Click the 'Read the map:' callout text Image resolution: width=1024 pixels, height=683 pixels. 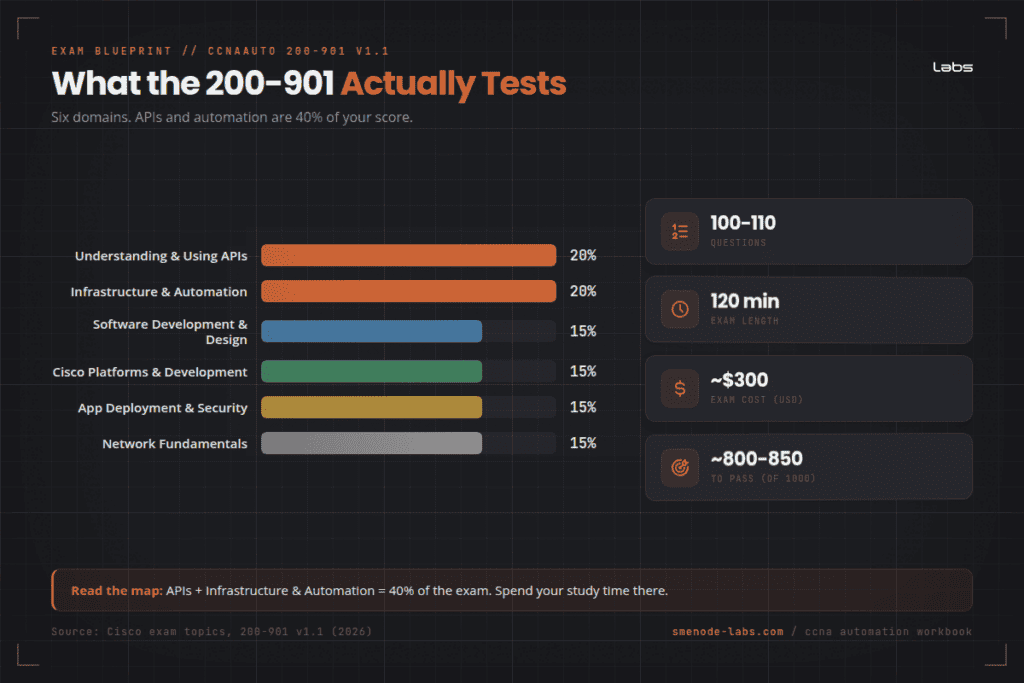(x=116, y=590)
